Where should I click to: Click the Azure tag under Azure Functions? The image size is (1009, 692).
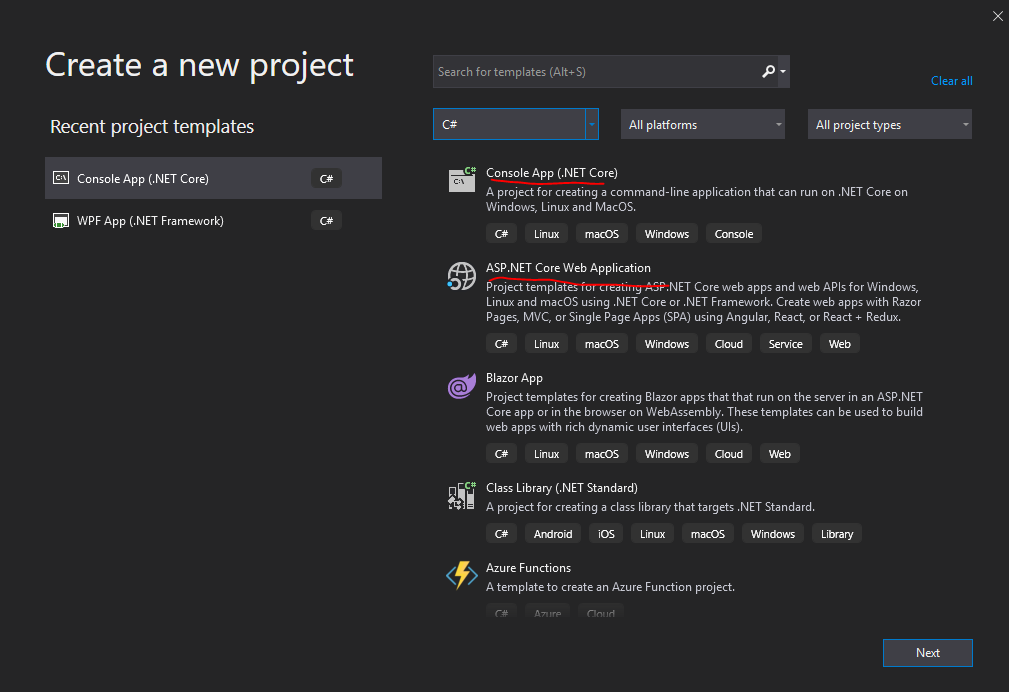pyautogui.click(x=547, y=613)
